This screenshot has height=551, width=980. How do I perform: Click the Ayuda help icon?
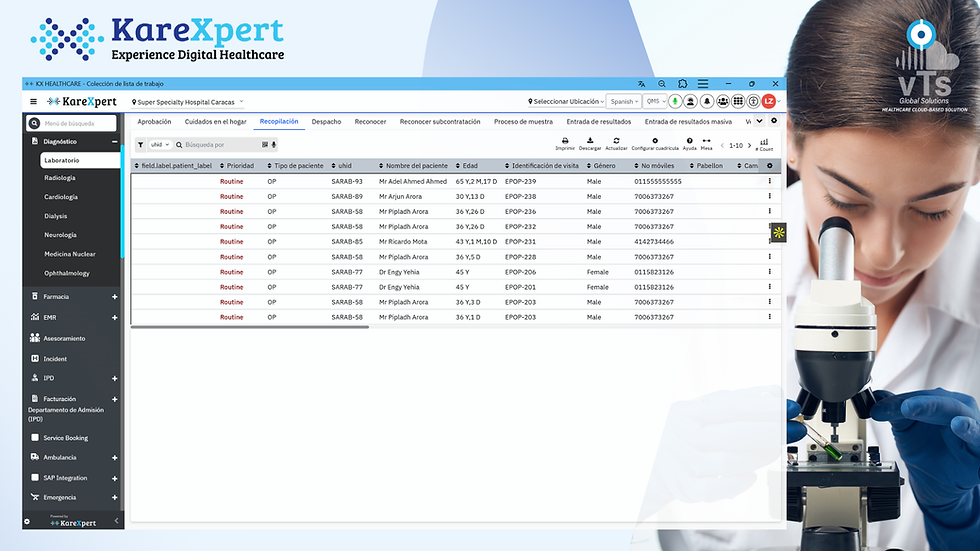pos(689,144)
